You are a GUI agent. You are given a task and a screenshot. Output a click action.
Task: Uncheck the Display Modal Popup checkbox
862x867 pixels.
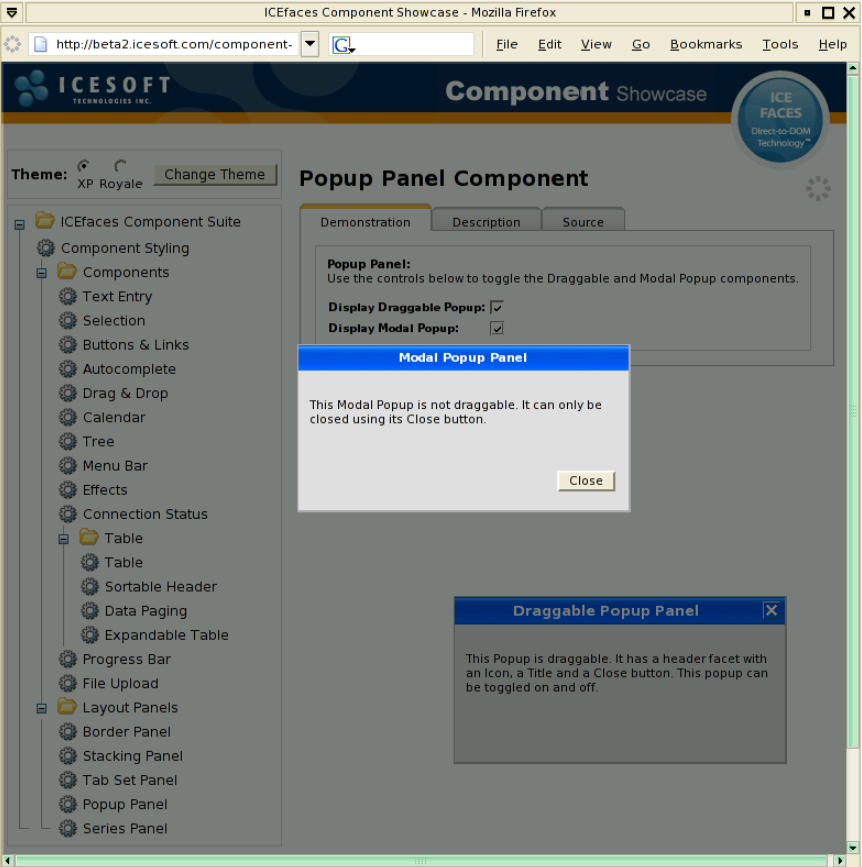(497, 328)
